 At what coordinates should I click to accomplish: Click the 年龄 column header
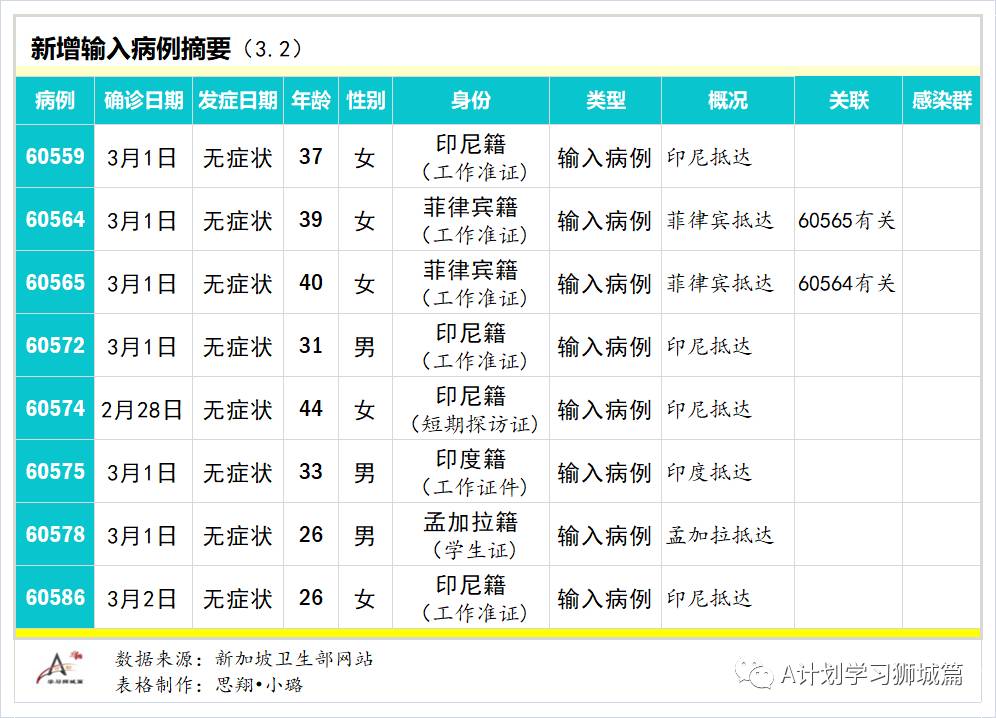(311, 100)
